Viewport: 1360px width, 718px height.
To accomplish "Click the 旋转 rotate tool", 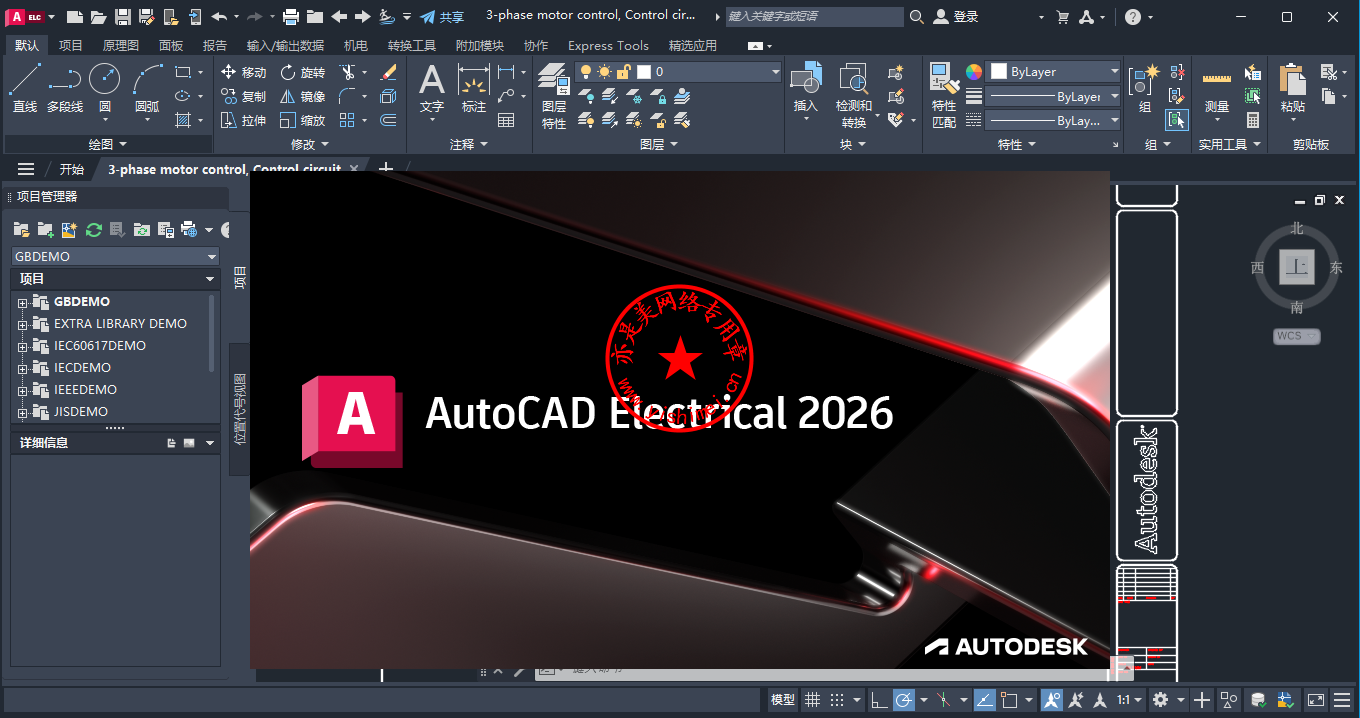I will point(302,72).
